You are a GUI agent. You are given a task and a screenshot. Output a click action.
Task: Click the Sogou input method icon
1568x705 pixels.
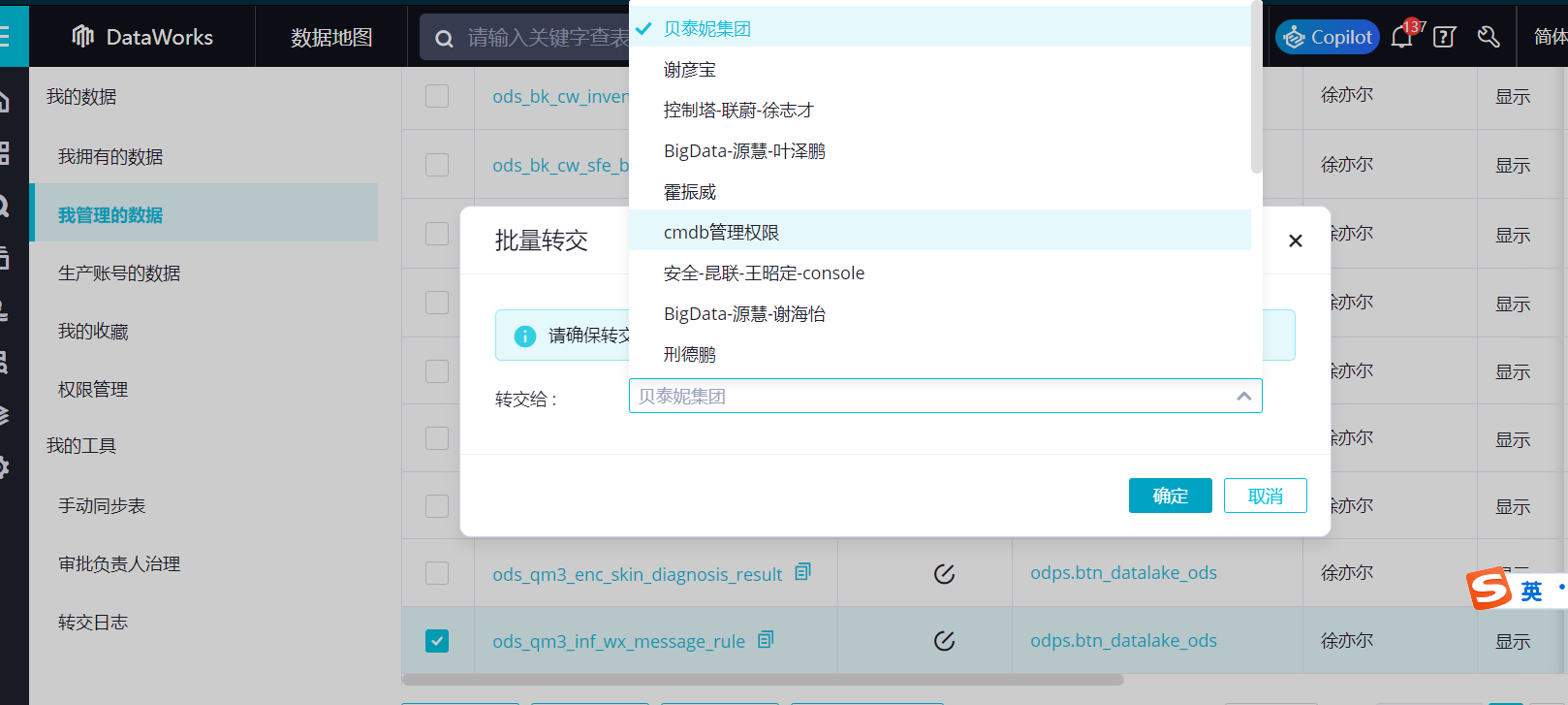pyautogui.click(x=1489, y=589)
